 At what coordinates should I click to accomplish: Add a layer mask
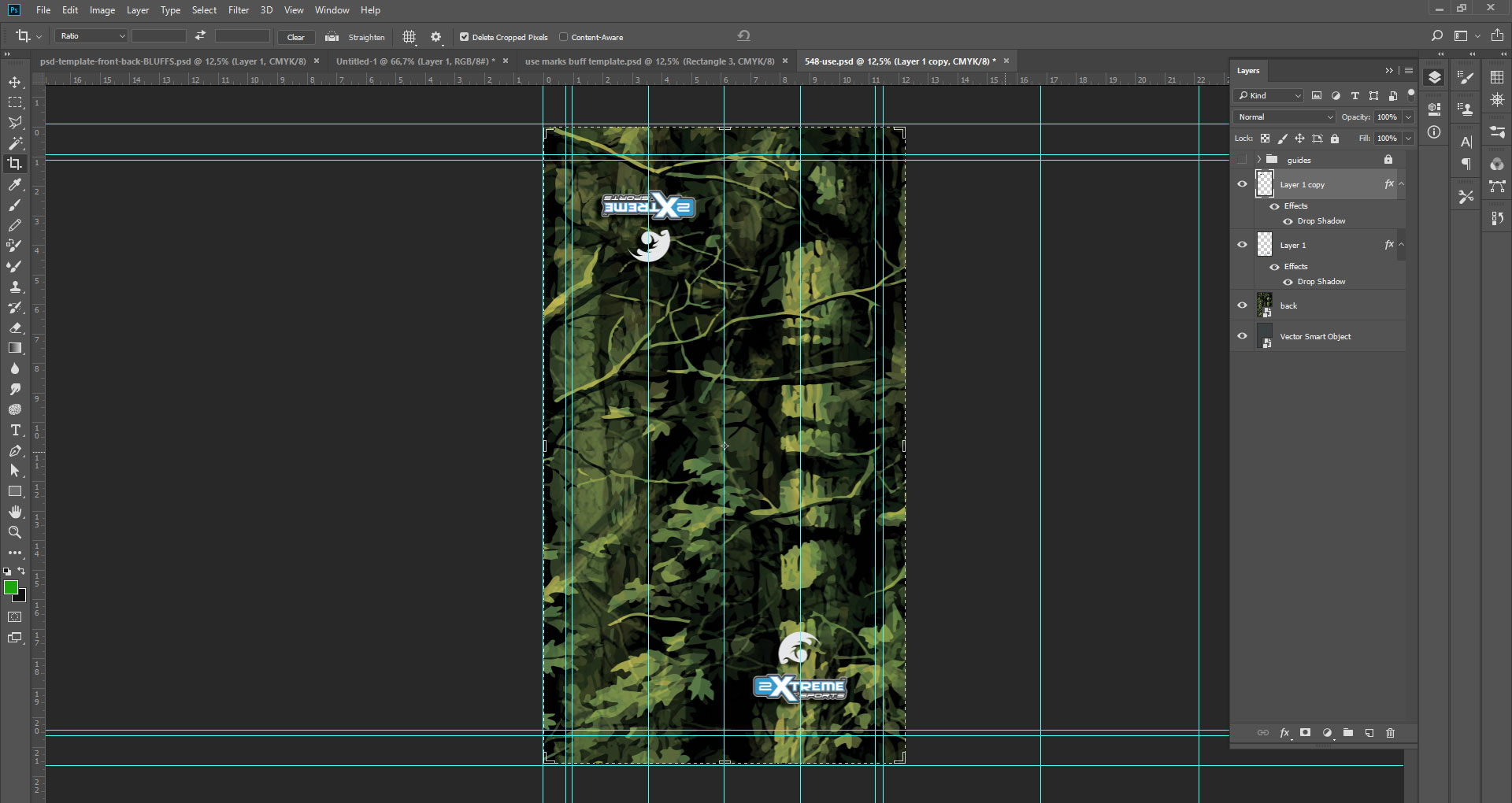click(1306, 733)
